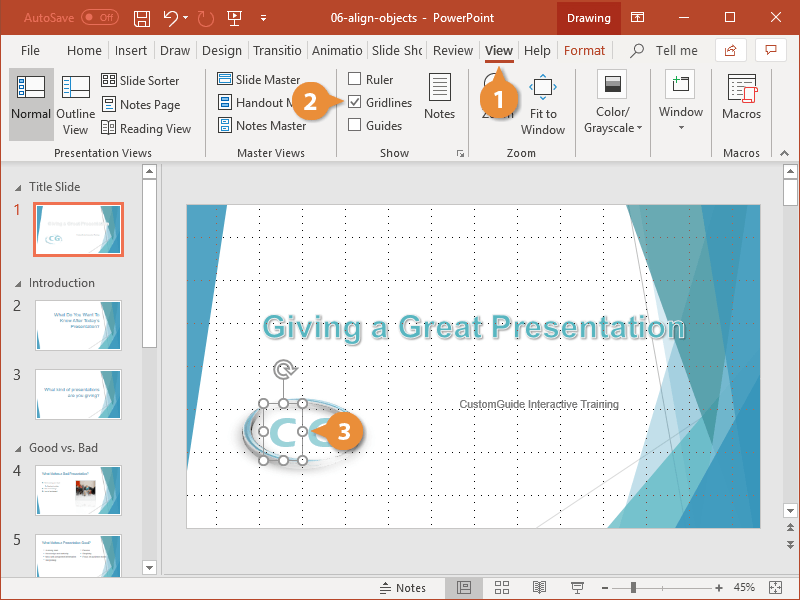The height and width of the screenshot is (600, 800).
Task: Start Slide Show from Quick Access toolbar
Action: 233,17
